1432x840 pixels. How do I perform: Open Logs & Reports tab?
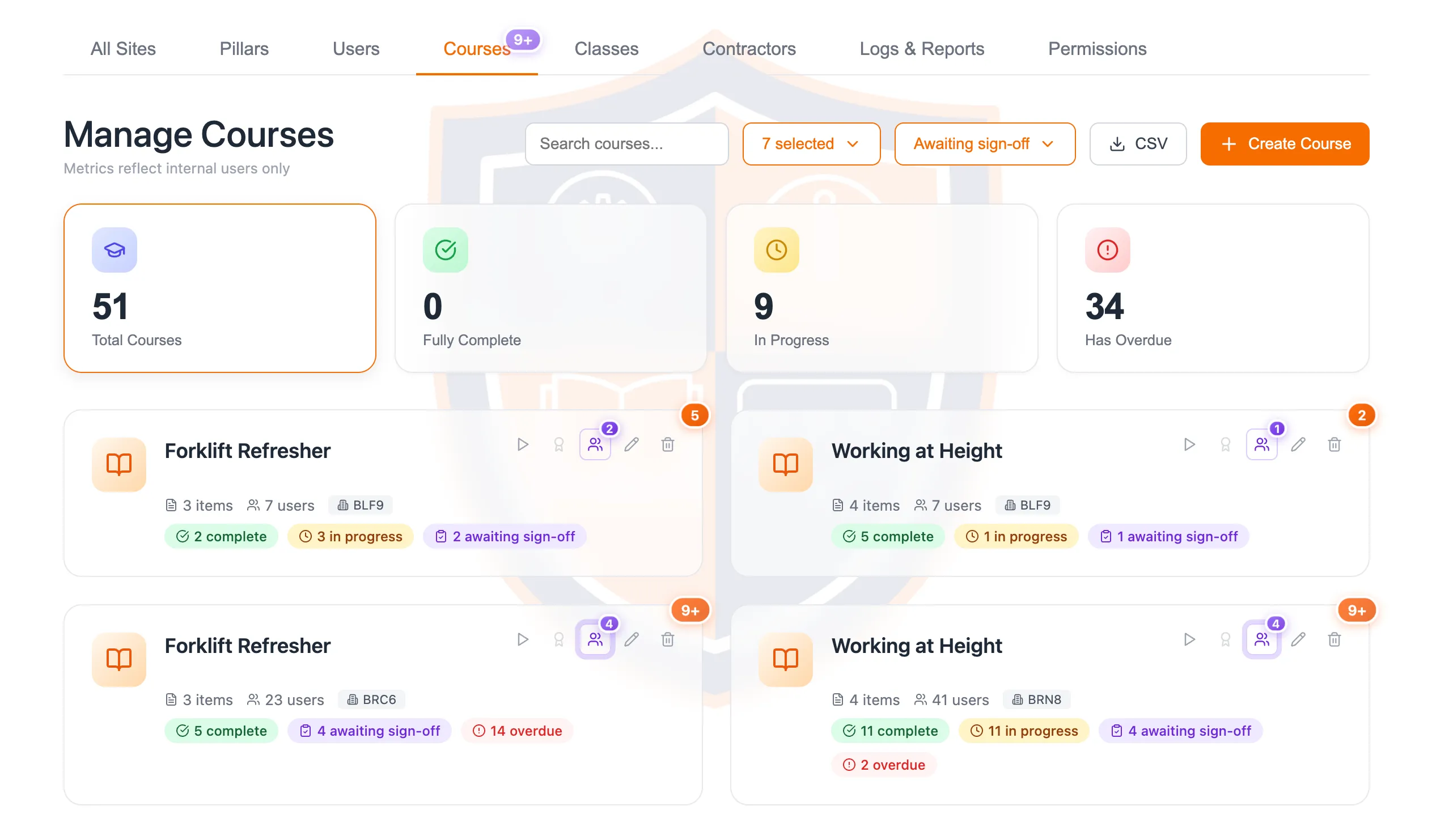coord(922,49)
